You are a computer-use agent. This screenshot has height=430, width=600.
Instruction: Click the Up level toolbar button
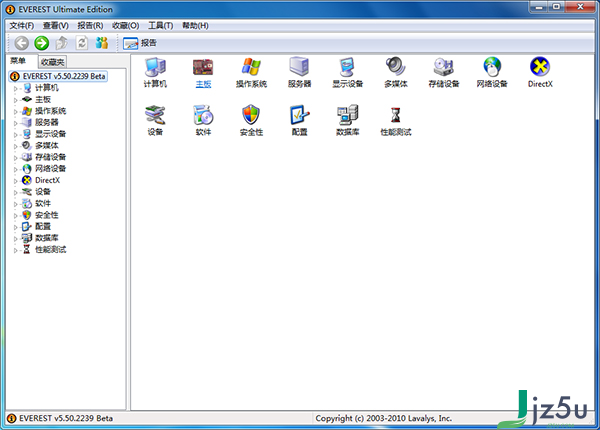point(62,43)
